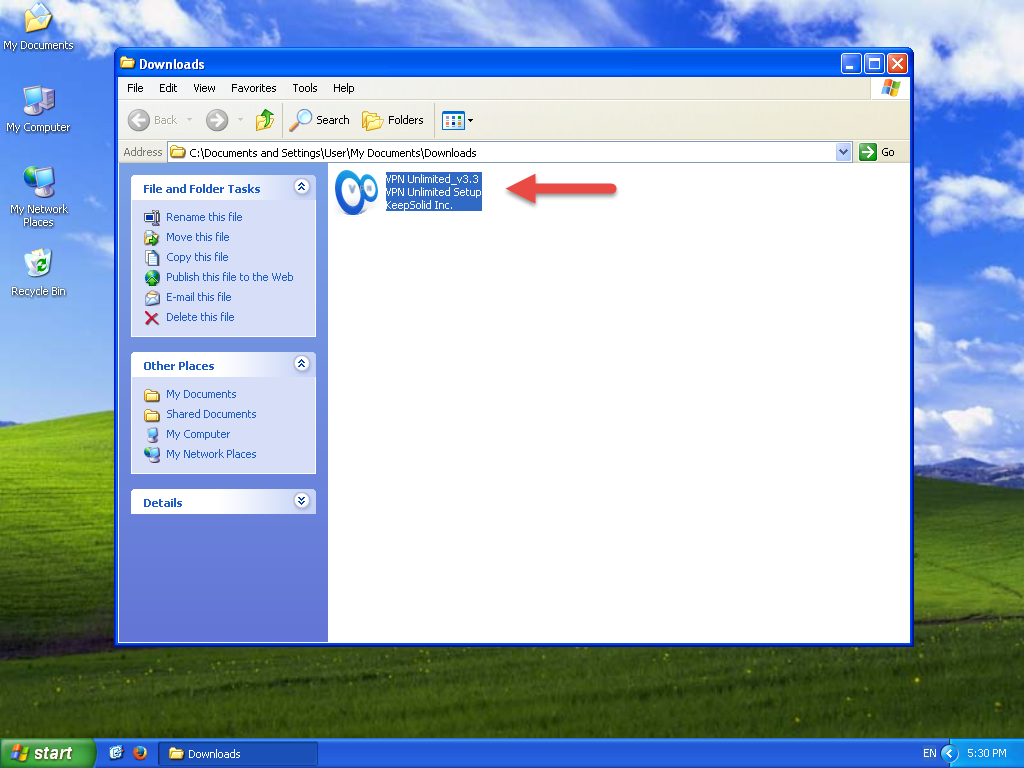
Task: Open the Search toolbar button
Action: (319, 120)
